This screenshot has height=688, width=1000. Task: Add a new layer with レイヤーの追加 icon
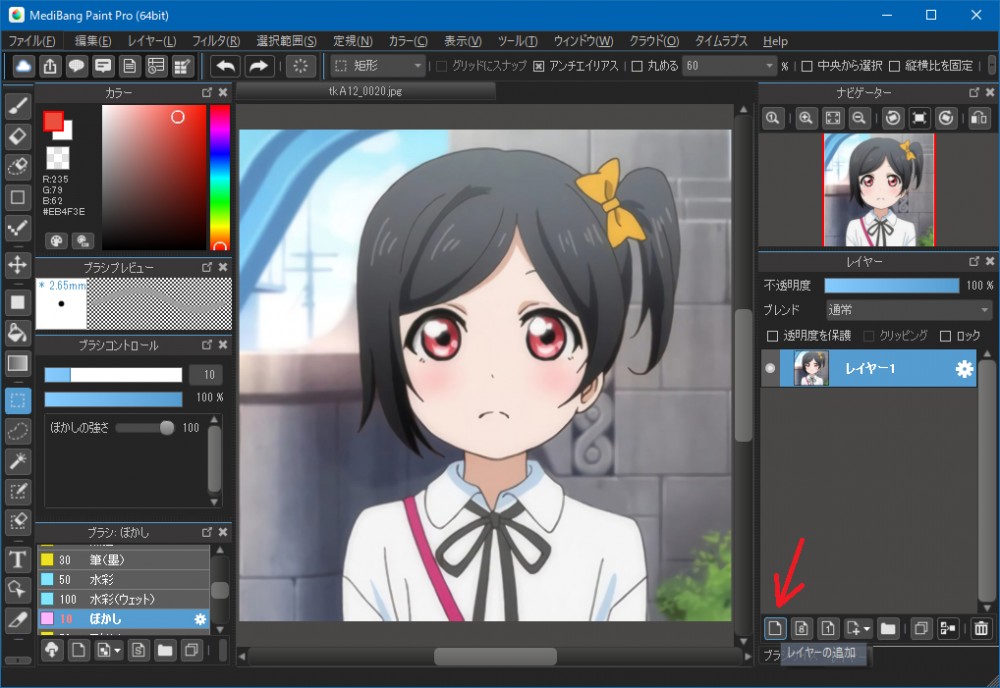[775, 629]
